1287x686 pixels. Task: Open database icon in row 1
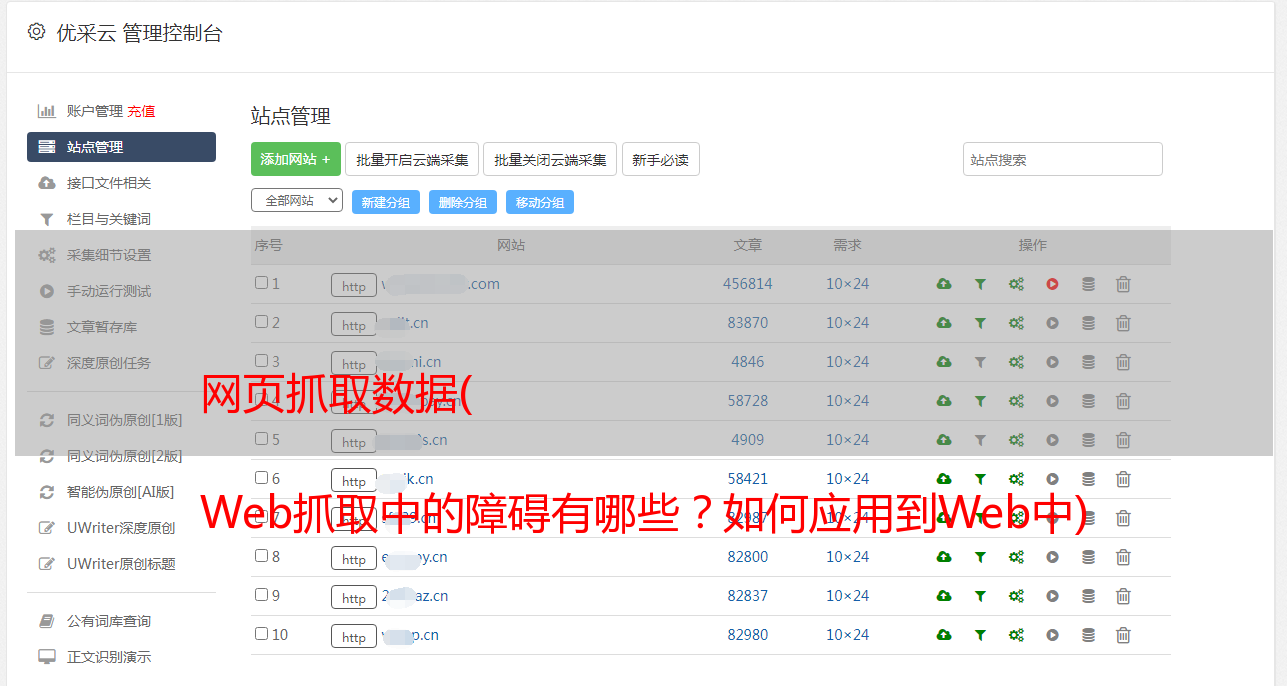coord(1088,284)
